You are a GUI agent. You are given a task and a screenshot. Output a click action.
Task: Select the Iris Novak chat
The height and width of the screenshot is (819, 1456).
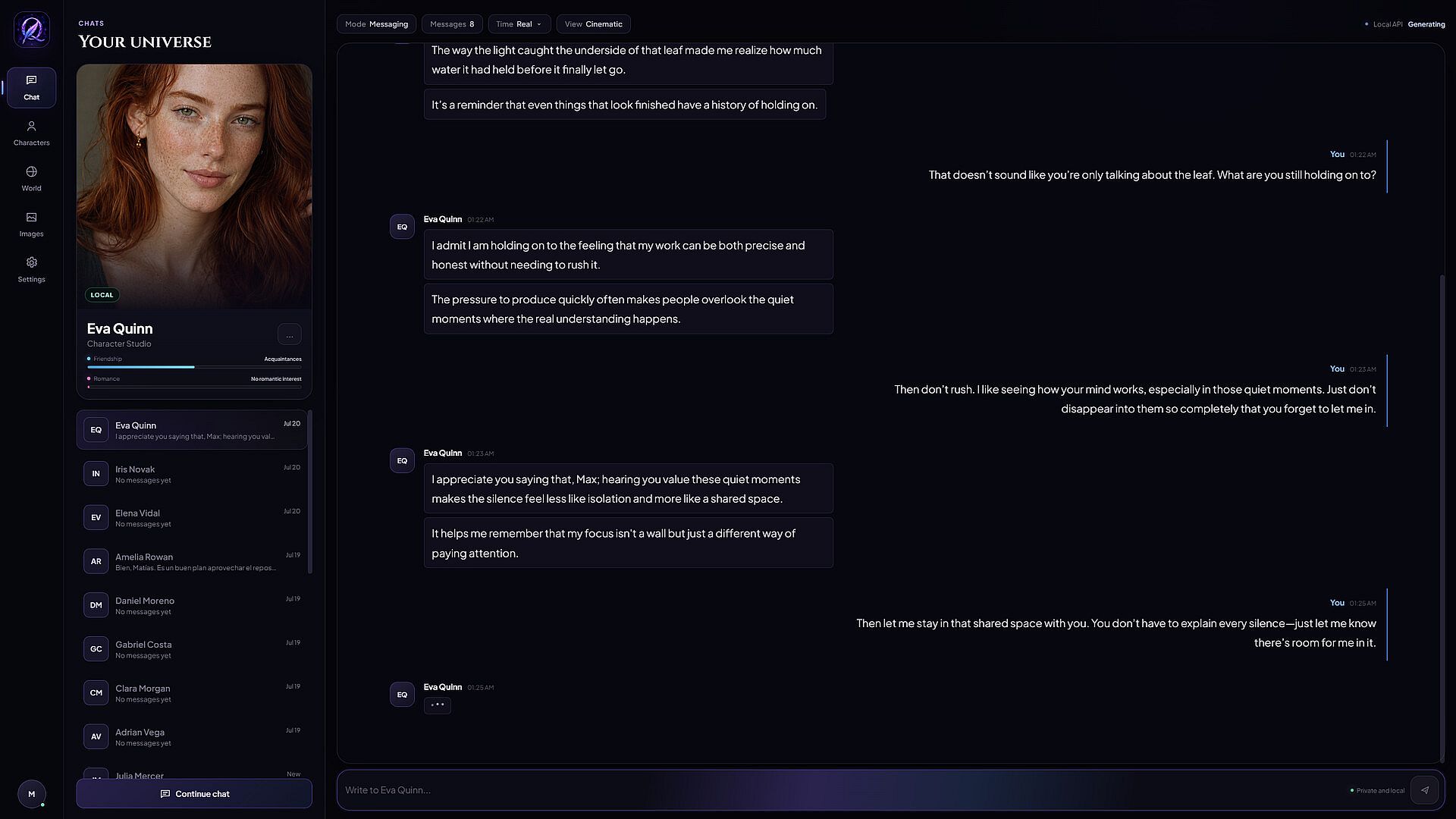[192, 474]
